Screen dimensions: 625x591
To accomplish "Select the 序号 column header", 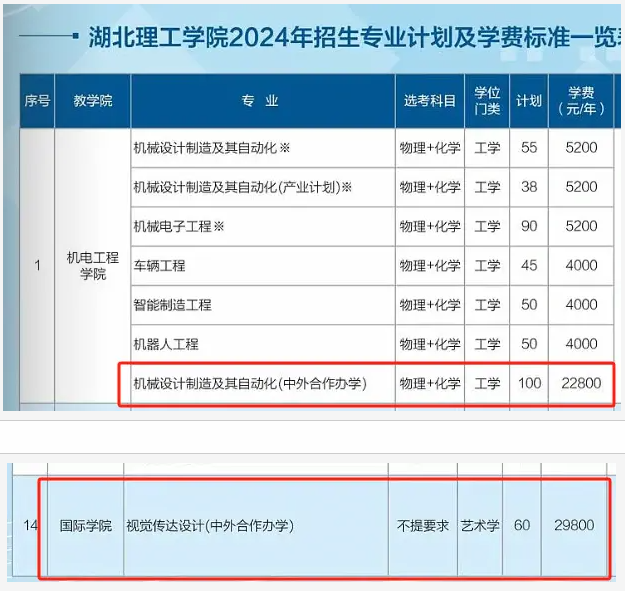I will pyautogui.click(x=37, y=101).
